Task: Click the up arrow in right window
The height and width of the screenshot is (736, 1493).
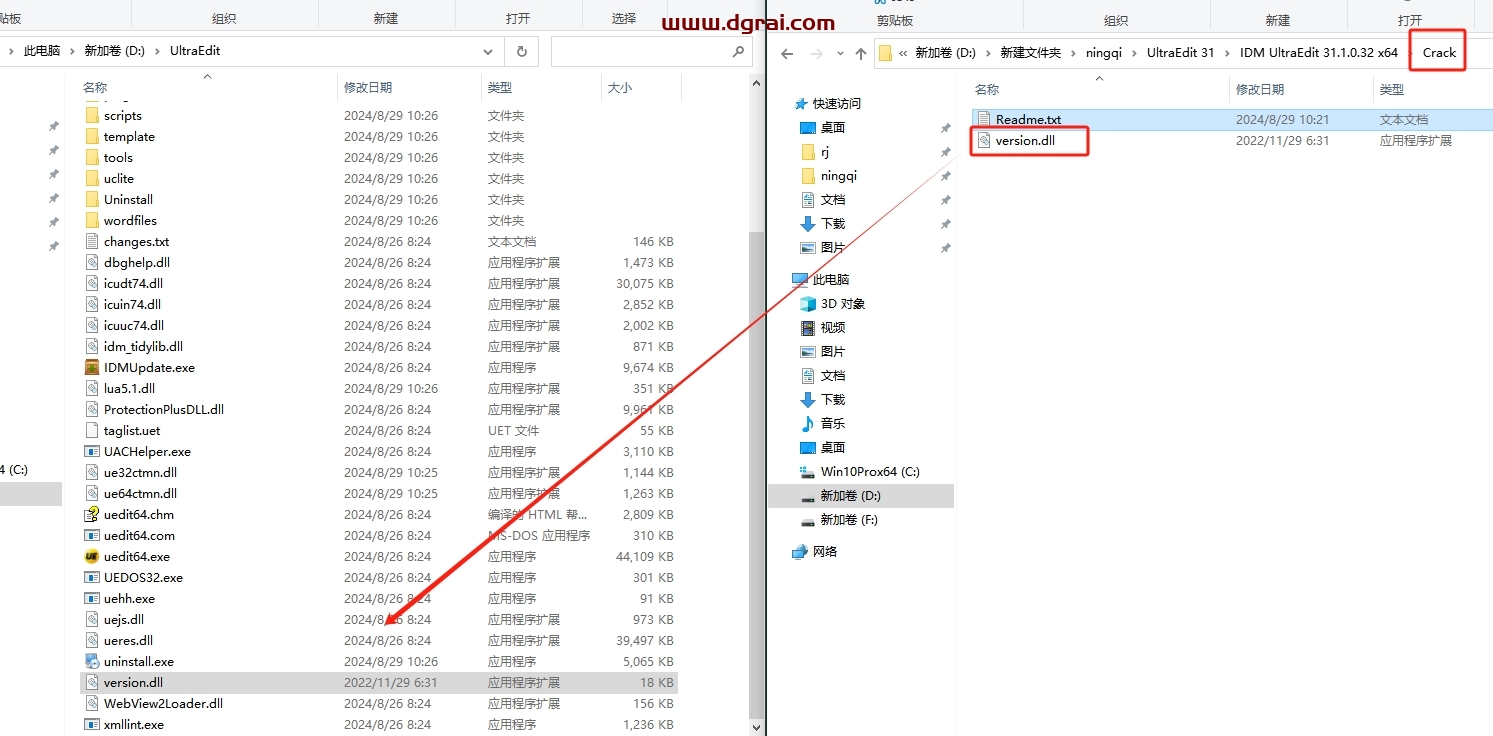Action: click(860, 54)
